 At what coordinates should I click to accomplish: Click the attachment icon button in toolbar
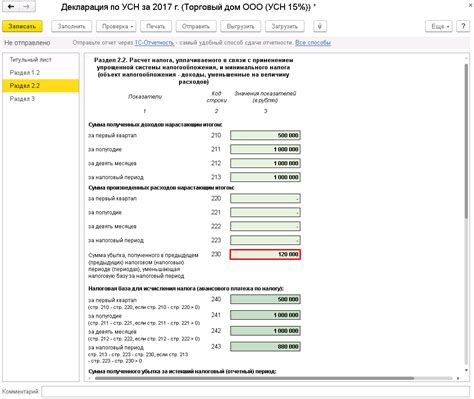(x=320, y=26)
